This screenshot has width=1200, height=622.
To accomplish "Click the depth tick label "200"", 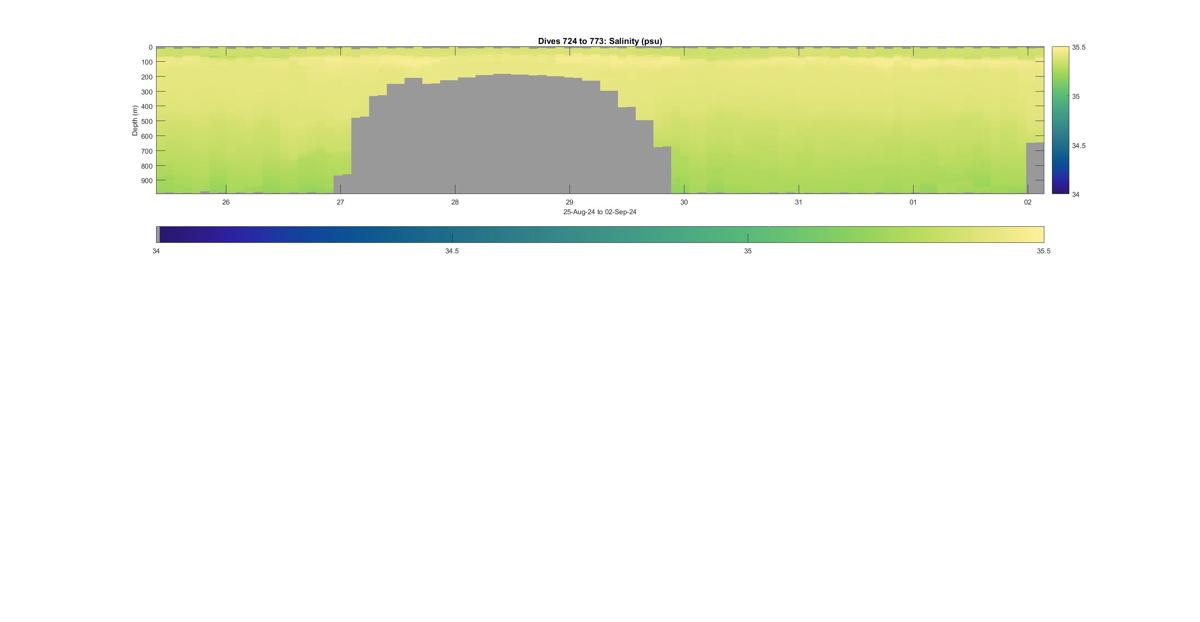I will (146, 77).
